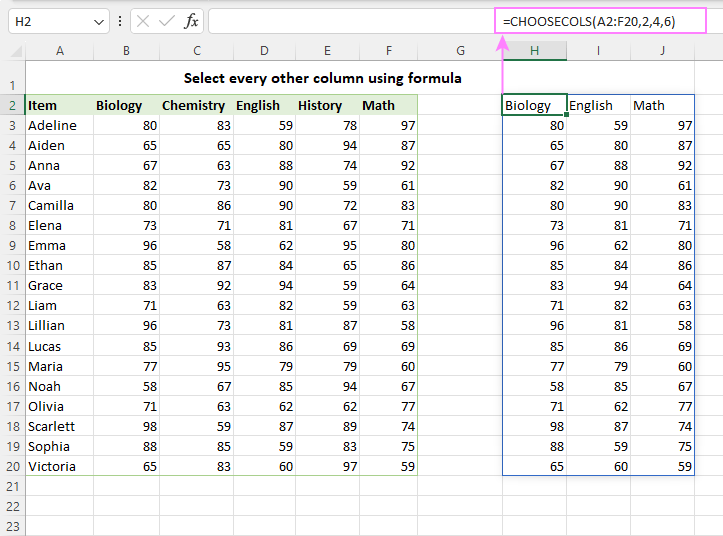Click the 'Math' header in column F
Image resolution: width=723 pixels, height=536 pixels.
pos(389,105)
